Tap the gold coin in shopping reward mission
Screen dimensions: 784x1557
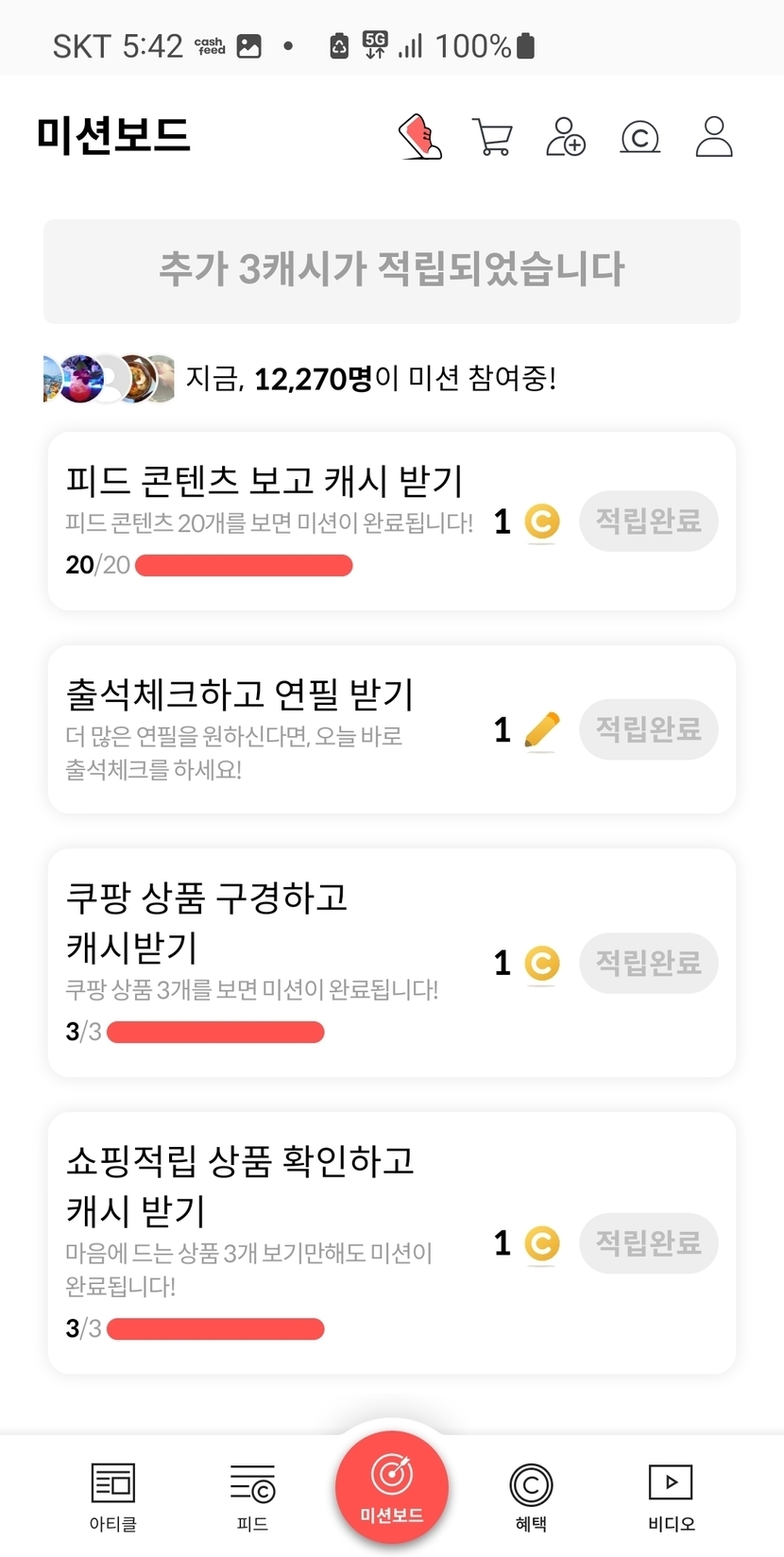[x=541, y=1243]
